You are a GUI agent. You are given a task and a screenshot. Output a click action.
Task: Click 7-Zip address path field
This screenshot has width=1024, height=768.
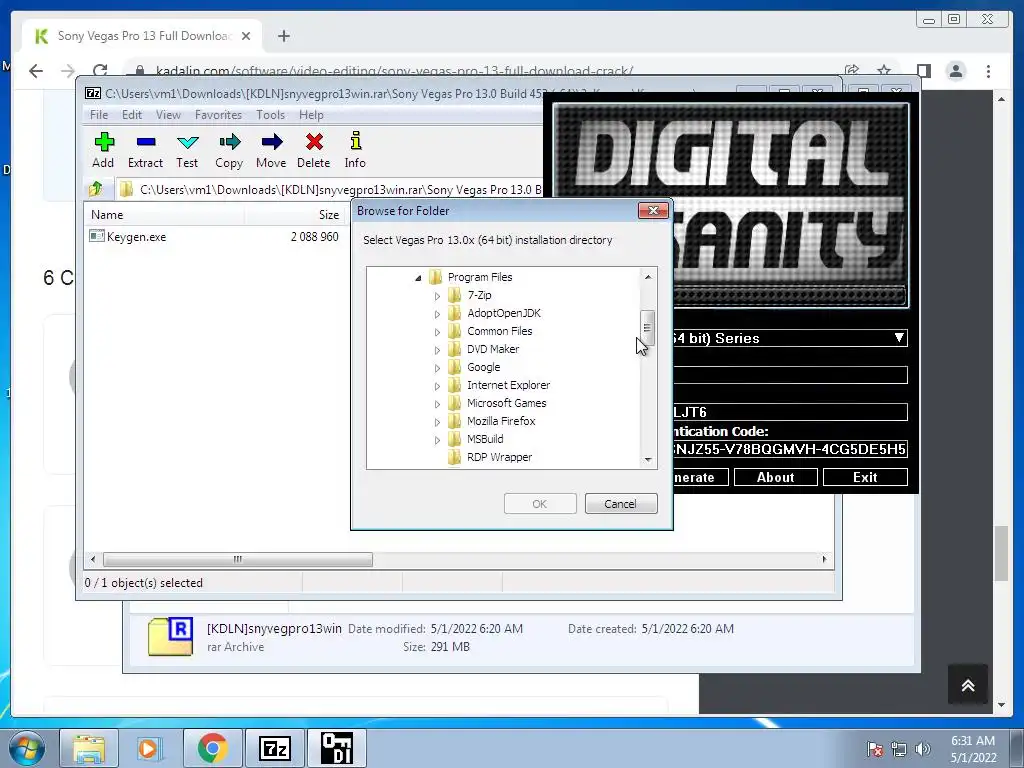pyautogui.click(x=330, y=189)
